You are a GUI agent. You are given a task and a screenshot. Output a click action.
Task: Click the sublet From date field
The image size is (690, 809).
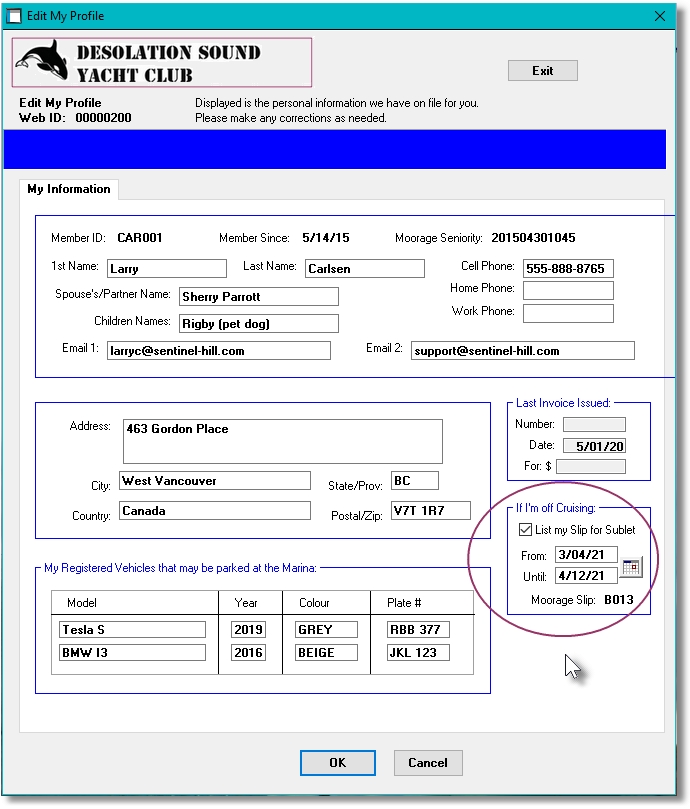[586, 555]
